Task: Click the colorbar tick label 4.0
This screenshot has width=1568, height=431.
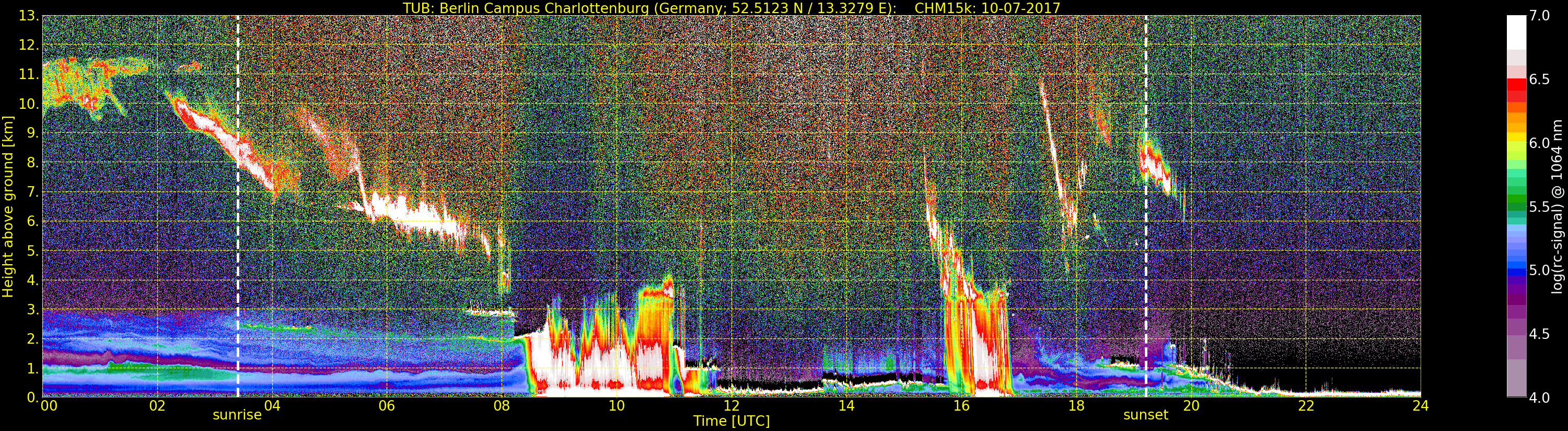Action: (x=1540, y=398)
